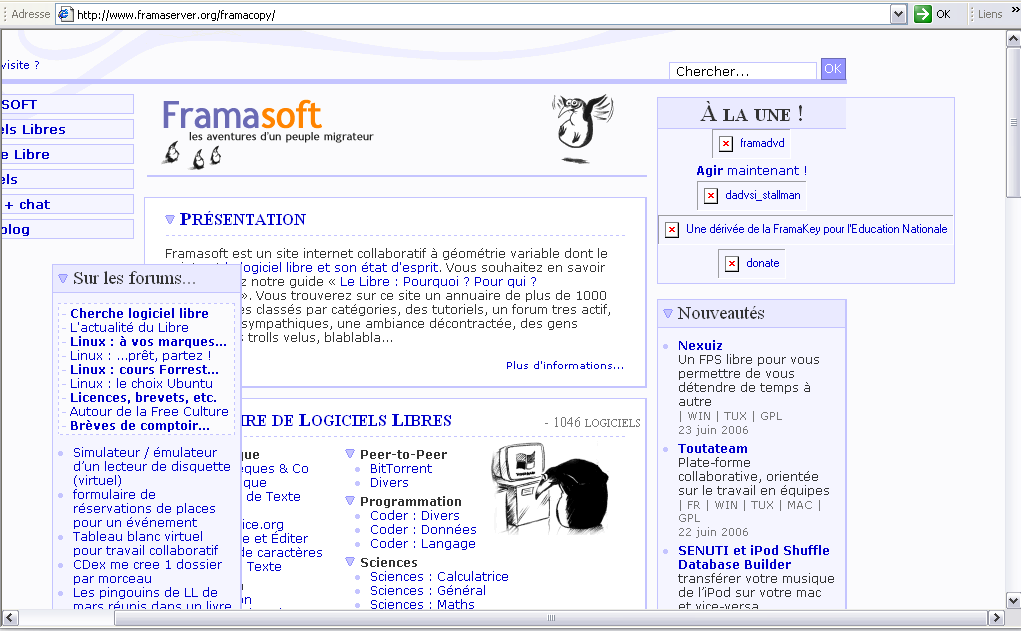Open the SOFT item in the side menu
Screen dimensions: 1021x631
click(67, 104)
